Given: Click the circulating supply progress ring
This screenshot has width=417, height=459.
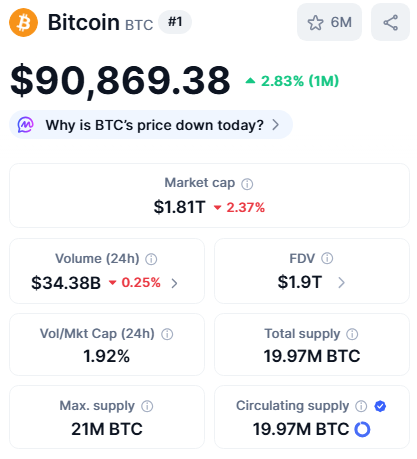Looking at the screenshot, I should coord(362,429).
